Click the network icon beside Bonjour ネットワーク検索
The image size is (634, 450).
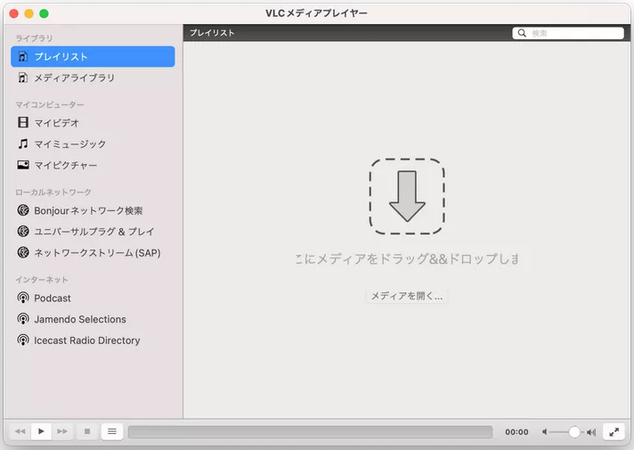pos(23,210)
